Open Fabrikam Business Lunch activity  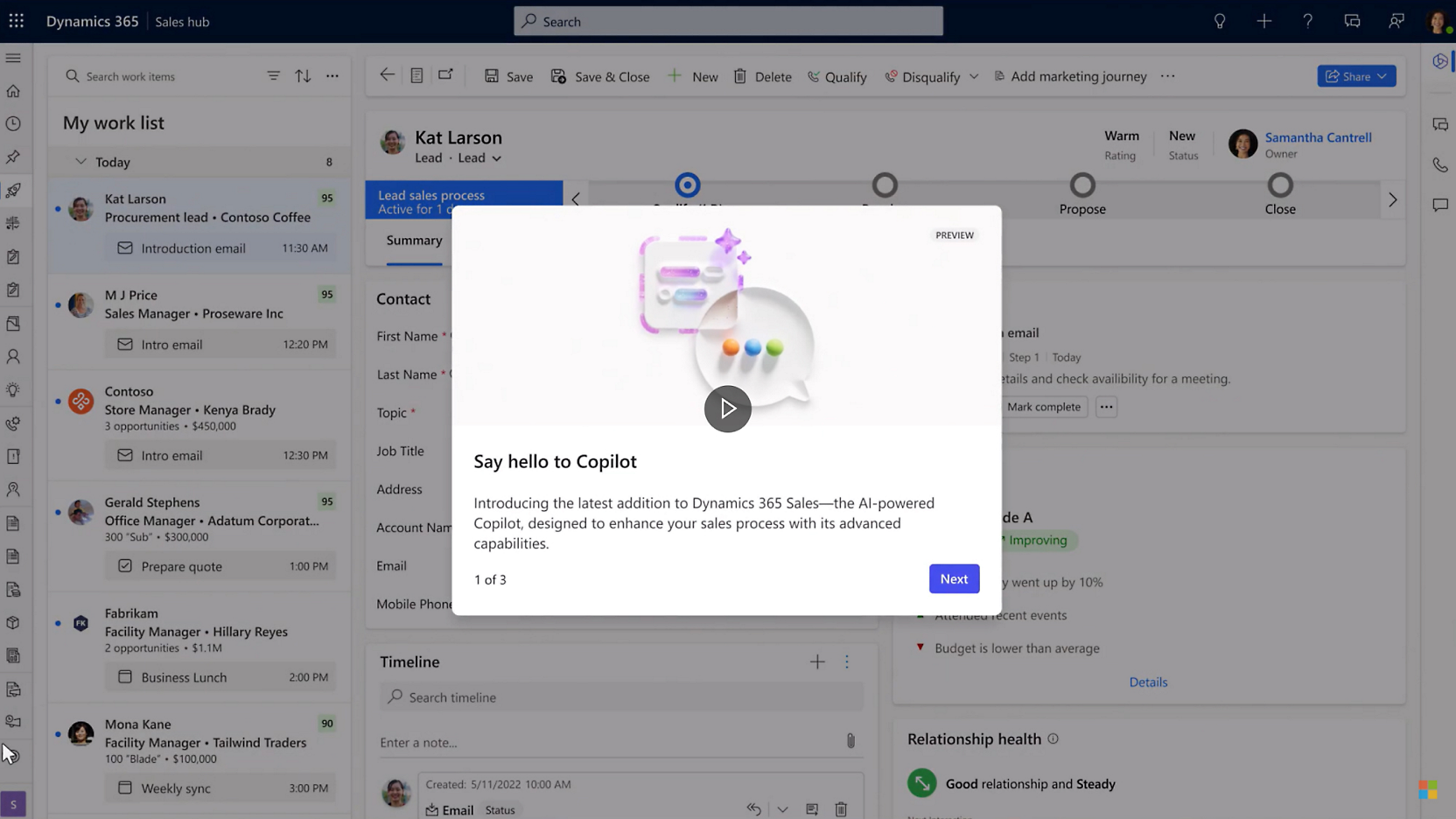[220, 677]
